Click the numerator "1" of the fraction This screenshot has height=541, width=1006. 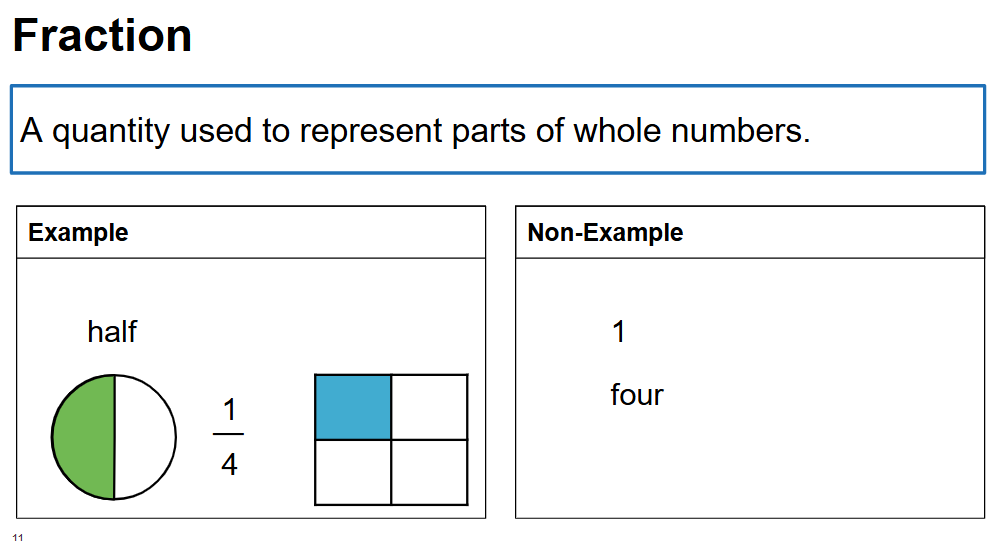tap(229, 410)
